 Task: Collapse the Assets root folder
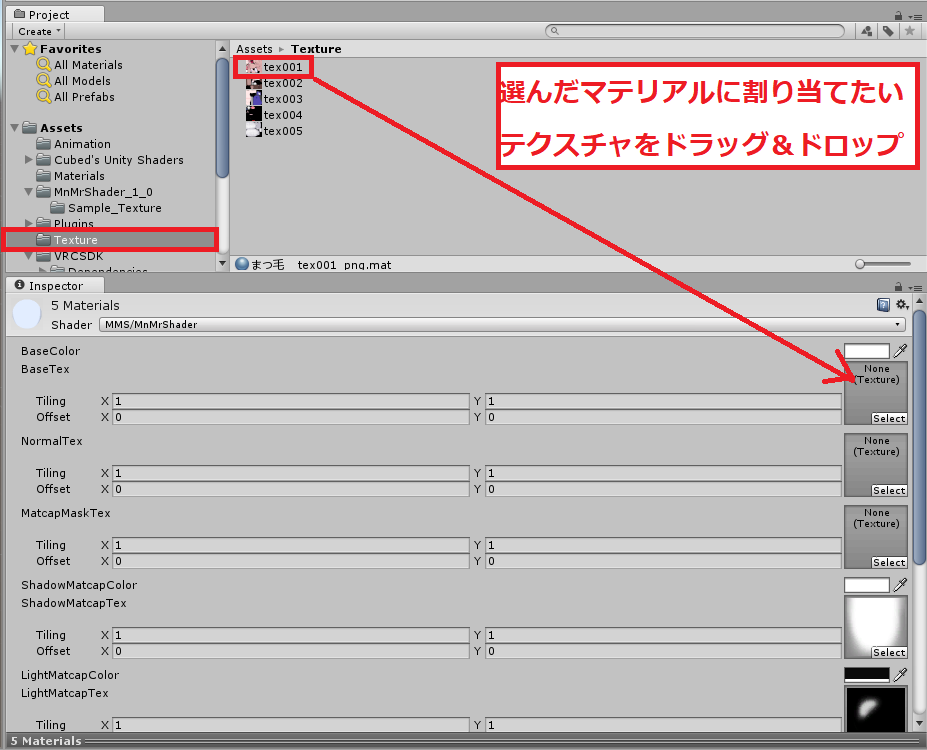(x=15, y=128)
